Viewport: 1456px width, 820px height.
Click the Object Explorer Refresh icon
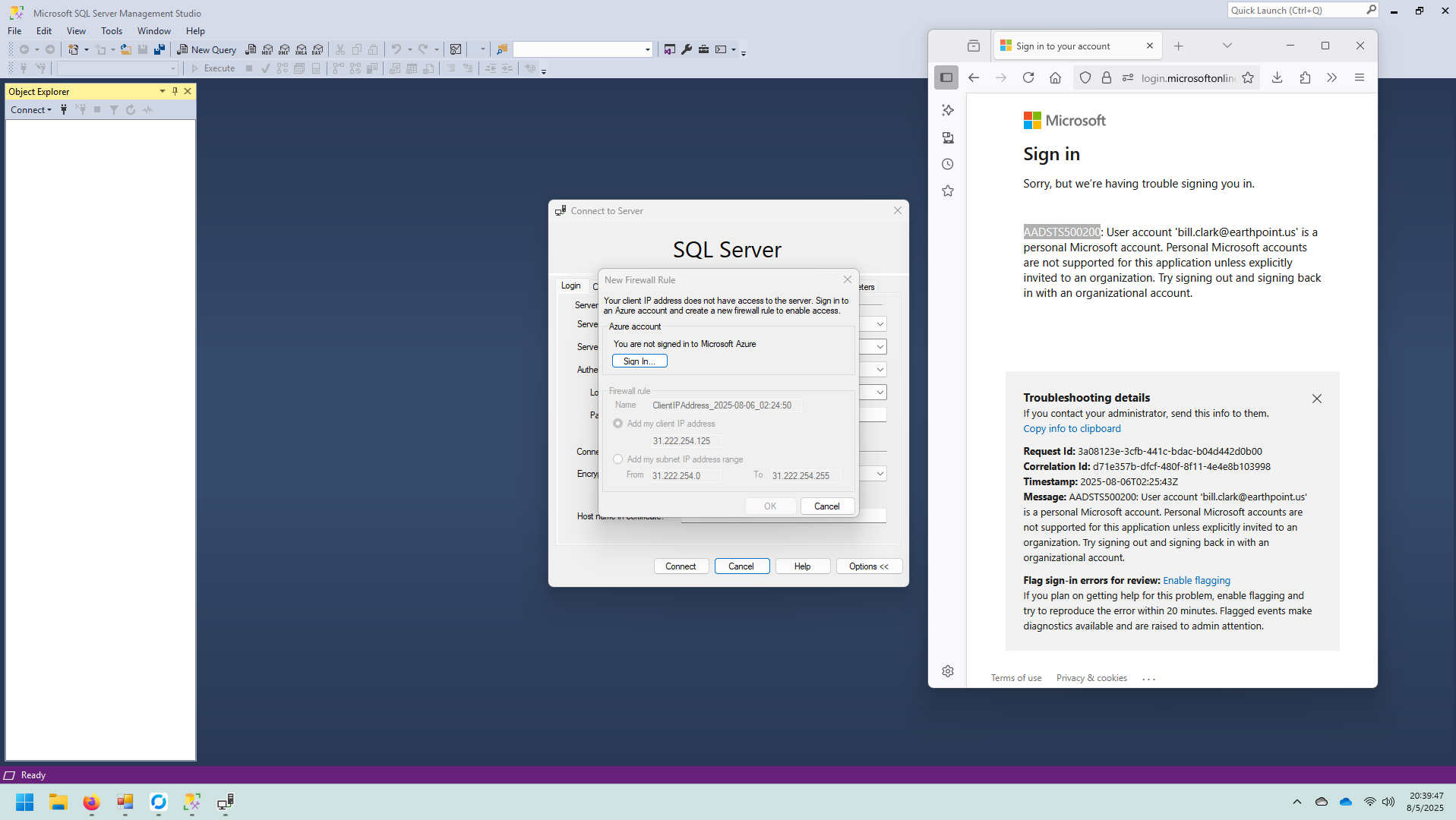(x=131, y=110)
